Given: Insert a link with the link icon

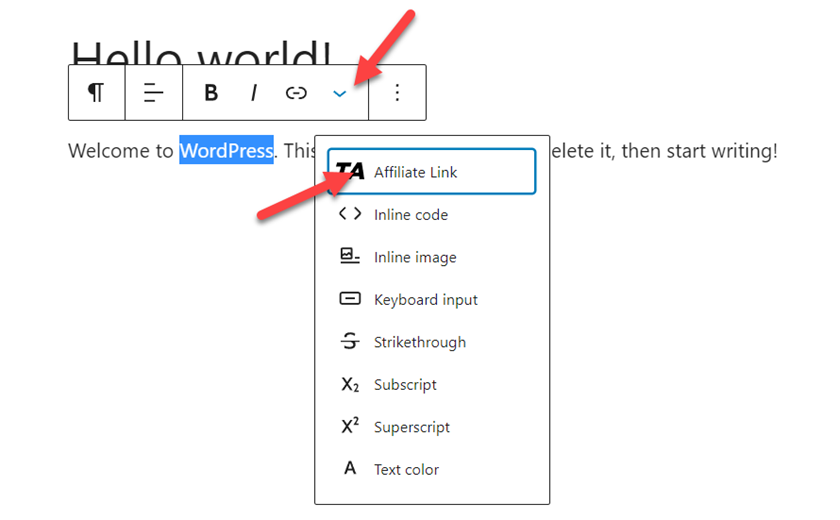Looking at the screenshot, I should pos(296,93).
